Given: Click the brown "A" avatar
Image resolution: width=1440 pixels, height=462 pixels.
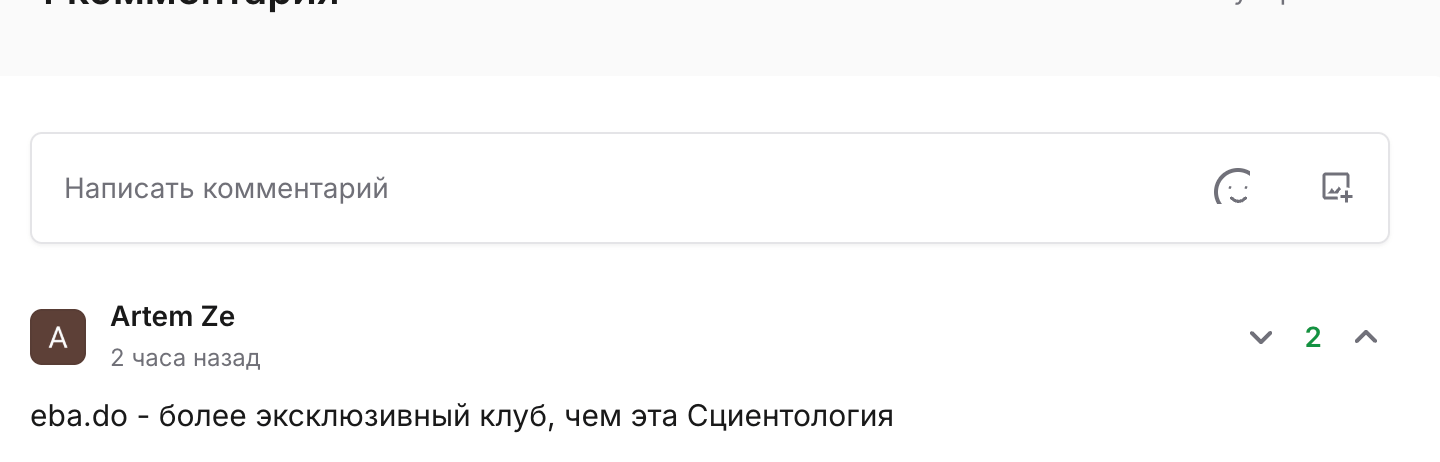Looking at the screenshot, I should pos(58,337).
